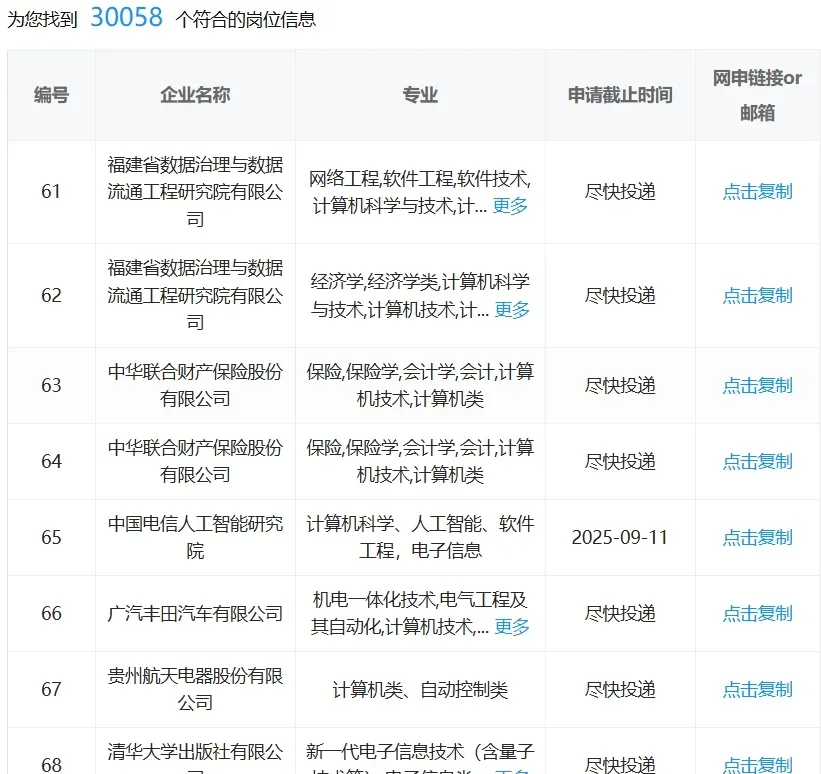Click 点击复制 link in row 67
The width and height of the screenshot is (821, 774).
point(757,689)
